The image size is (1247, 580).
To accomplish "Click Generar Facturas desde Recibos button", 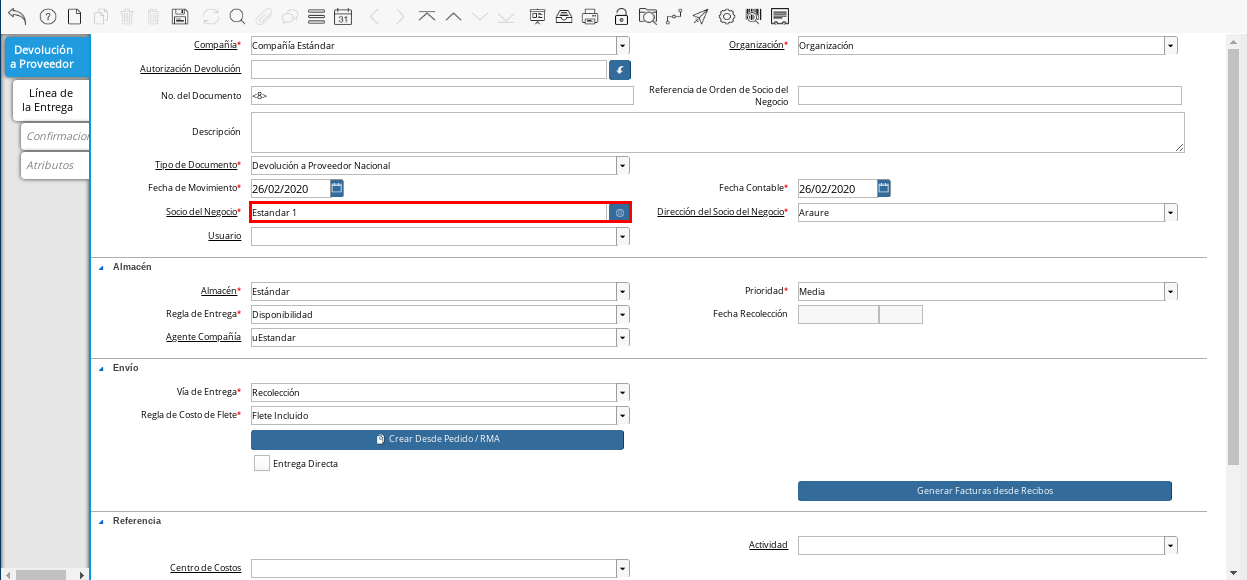I will (984, 491).
